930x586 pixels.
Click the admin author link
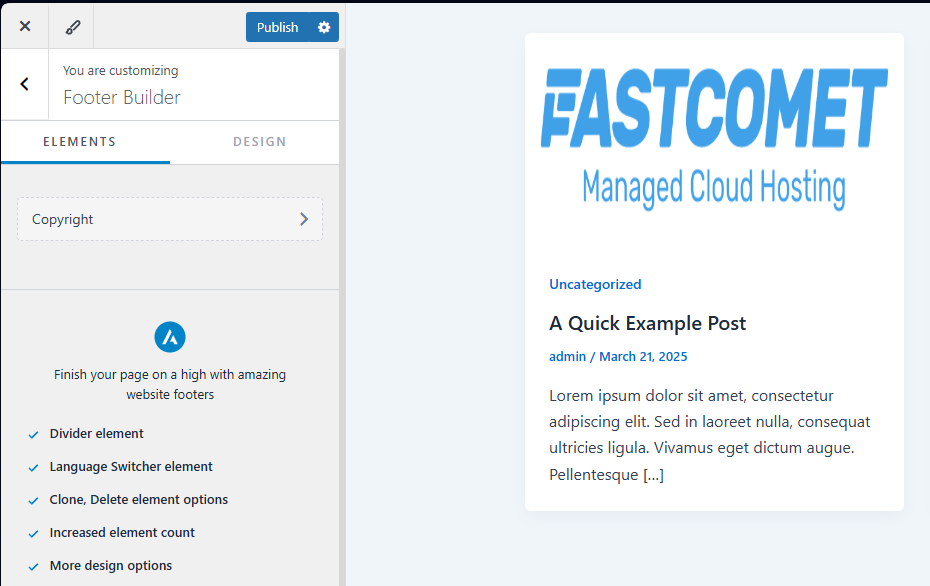click(567, 356)
